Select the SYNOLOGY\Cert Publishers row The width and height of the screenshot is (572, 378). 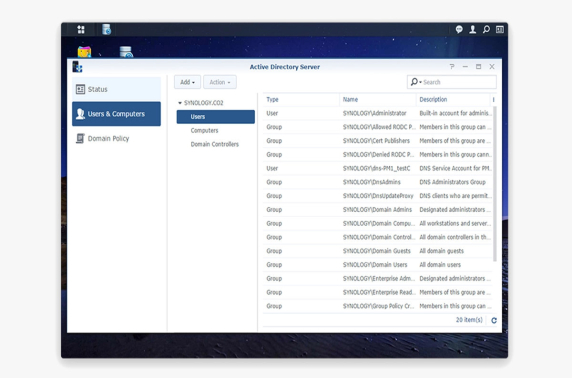[x=378, y=141]
